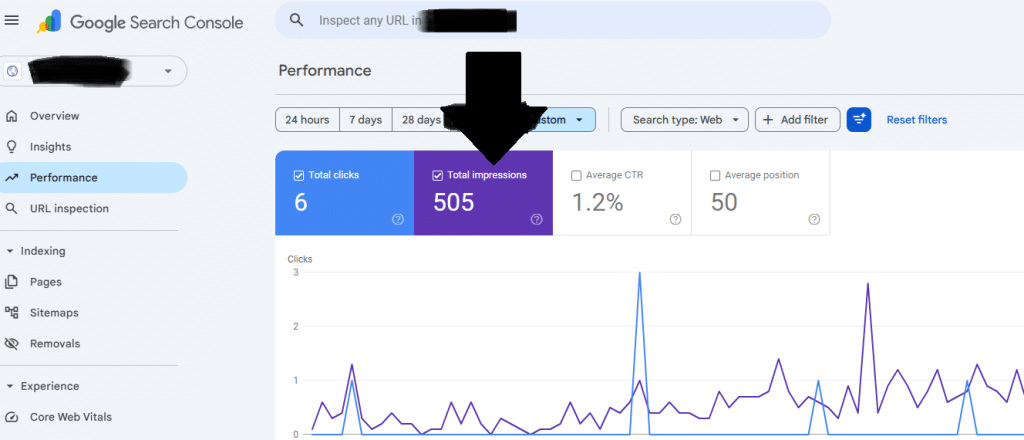This screenshot has width=1024, height=440.
Task: Click the globe property icon
Action: click(x=12, y=71)
